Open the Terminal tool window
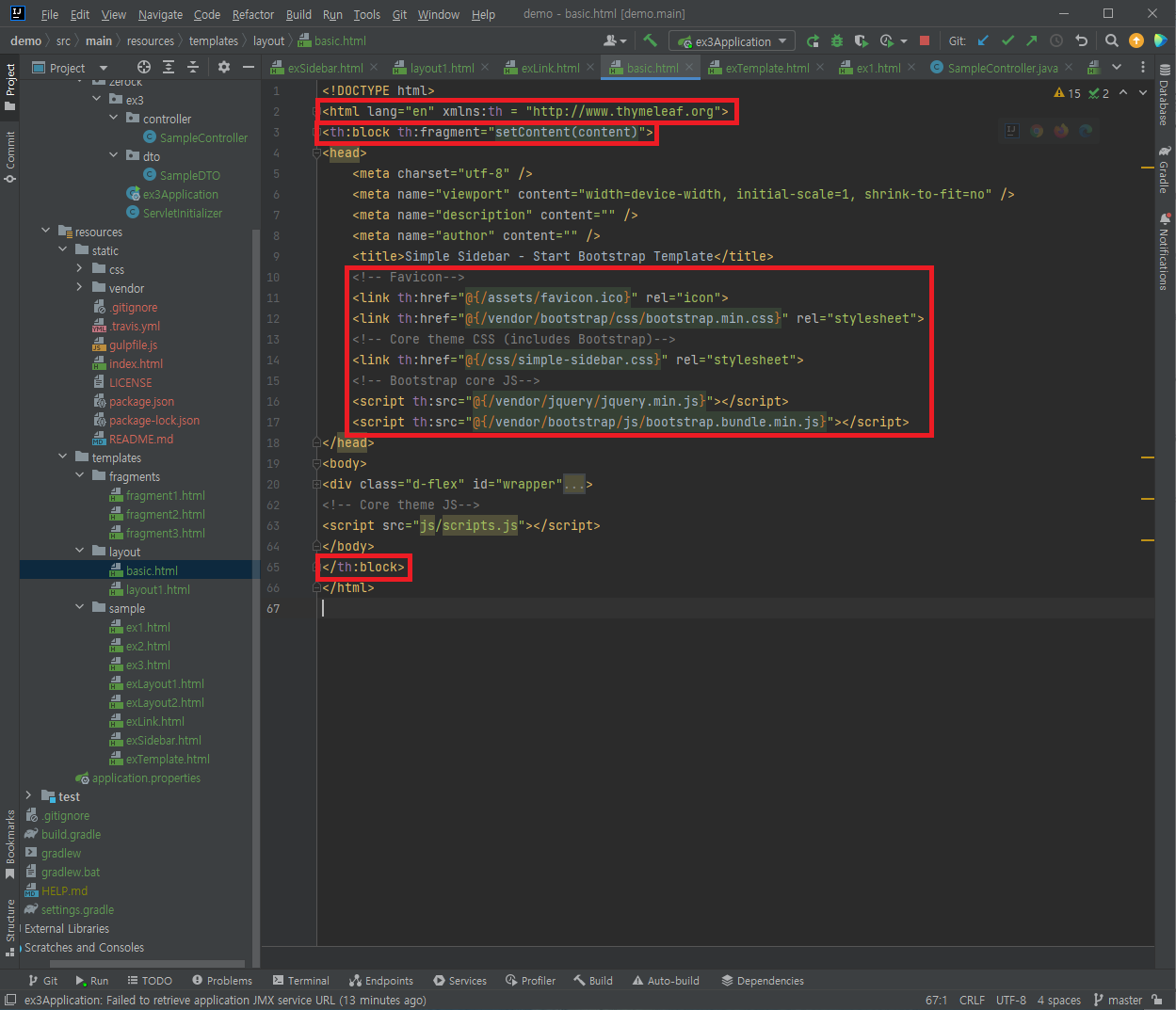 coord(300,980)
